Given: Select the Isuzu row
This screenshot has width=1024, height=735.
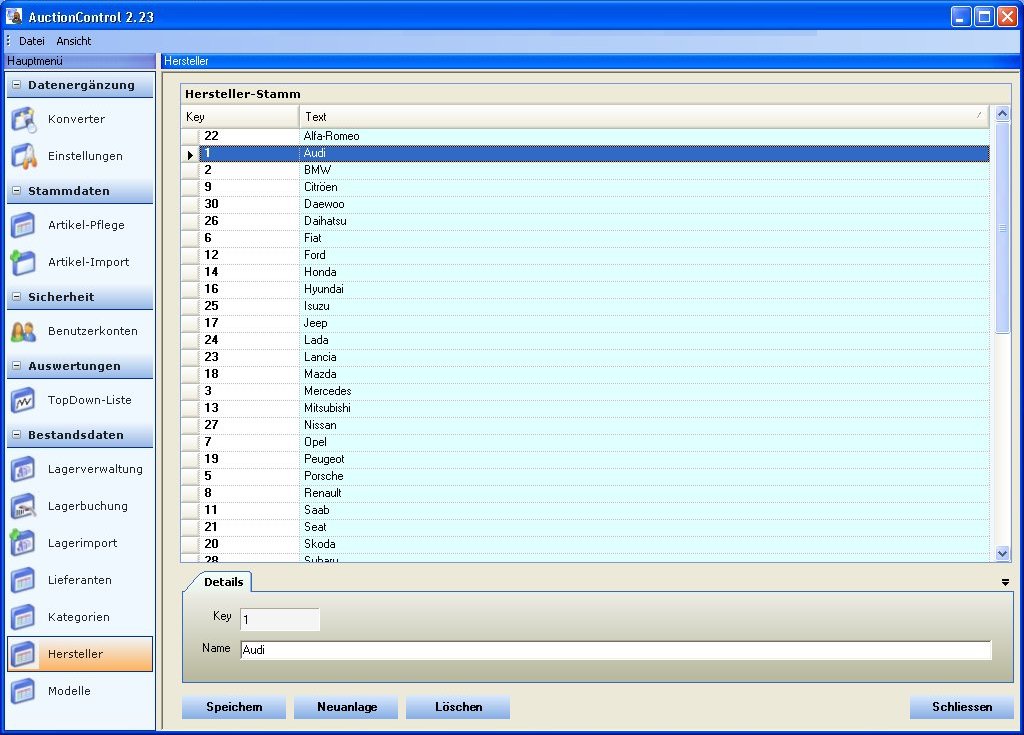Looking at the screenshot, I should [x=585, y=306].
